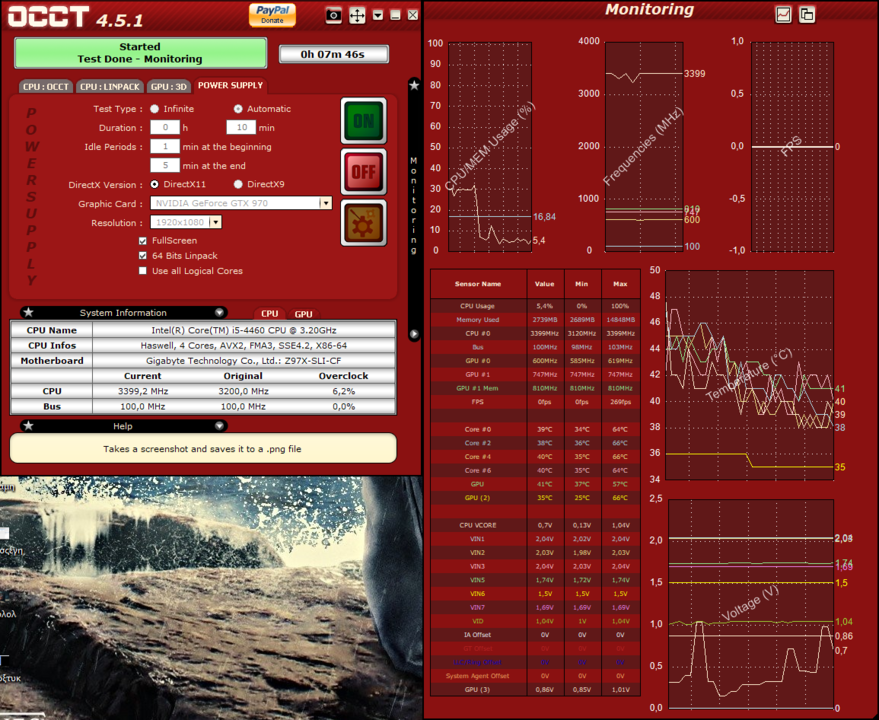This screenshot has width=879, height=720.
Task: Choose the DirectX11 radio button
Action: (155, 184)
